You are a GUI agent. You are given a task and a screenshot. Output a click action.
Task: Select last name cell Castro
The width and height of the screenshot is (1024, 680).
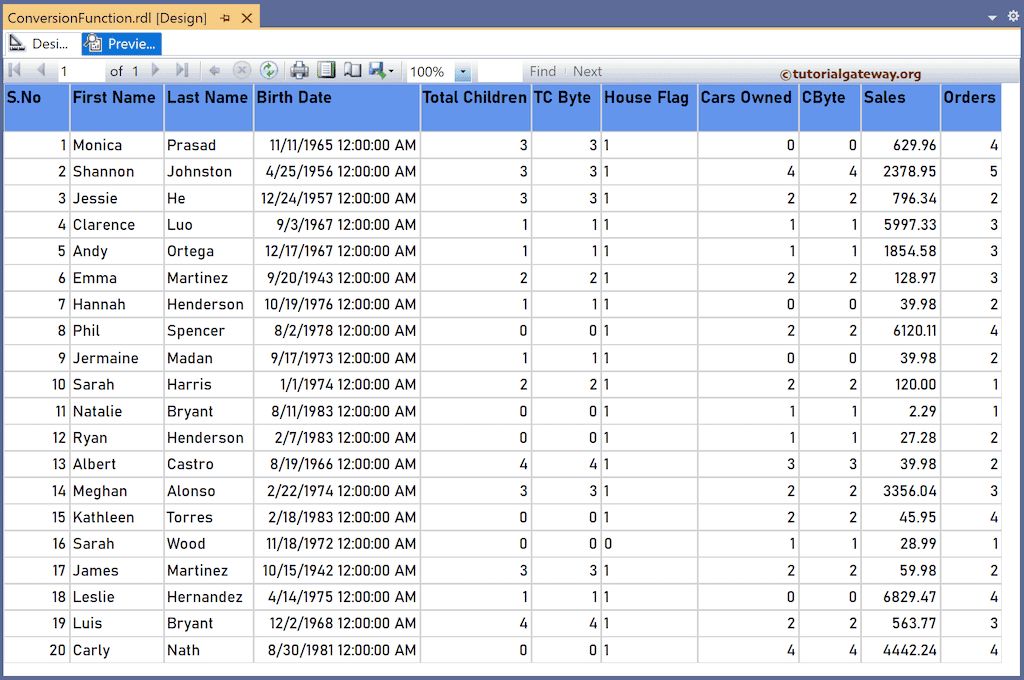[x=208, y=464]
